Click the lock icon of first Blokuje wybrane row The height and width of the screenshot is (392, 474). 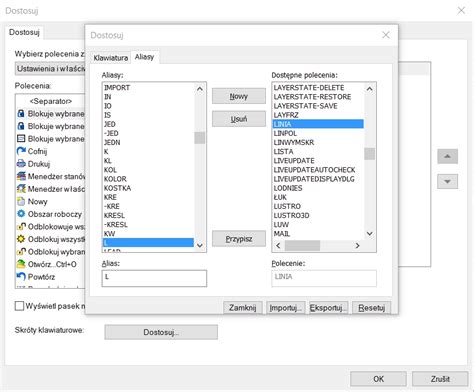point(21,114)
